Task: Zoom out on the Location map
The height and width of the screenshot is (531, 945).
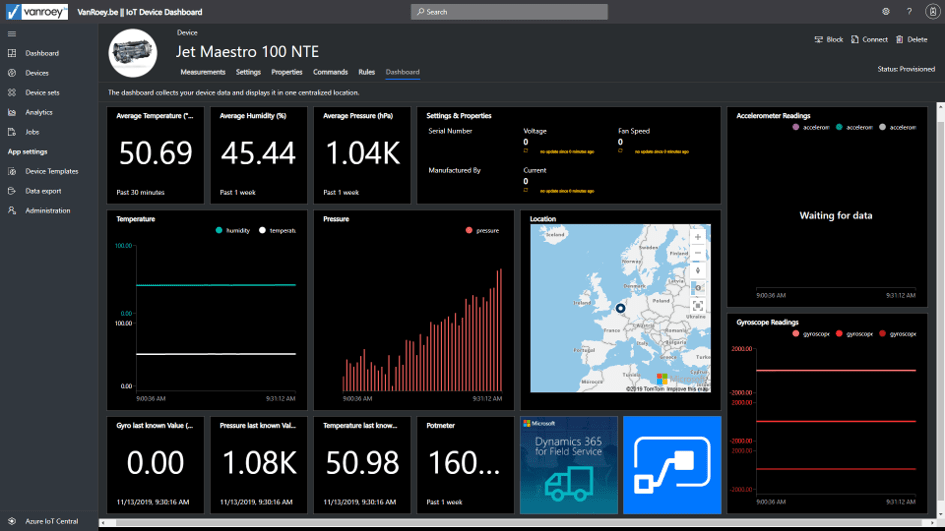Action: 698,253
